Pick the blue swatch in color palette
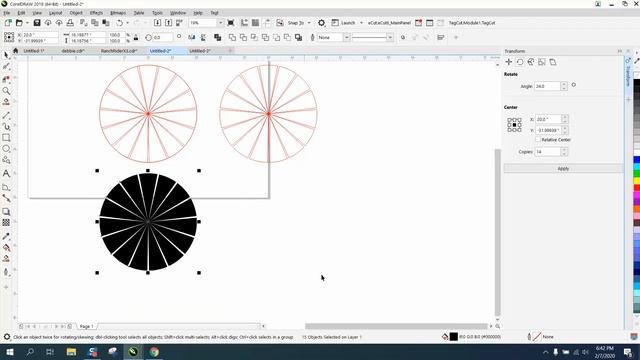The width and height of the screenshot is (640, 360). coord(637,160)
